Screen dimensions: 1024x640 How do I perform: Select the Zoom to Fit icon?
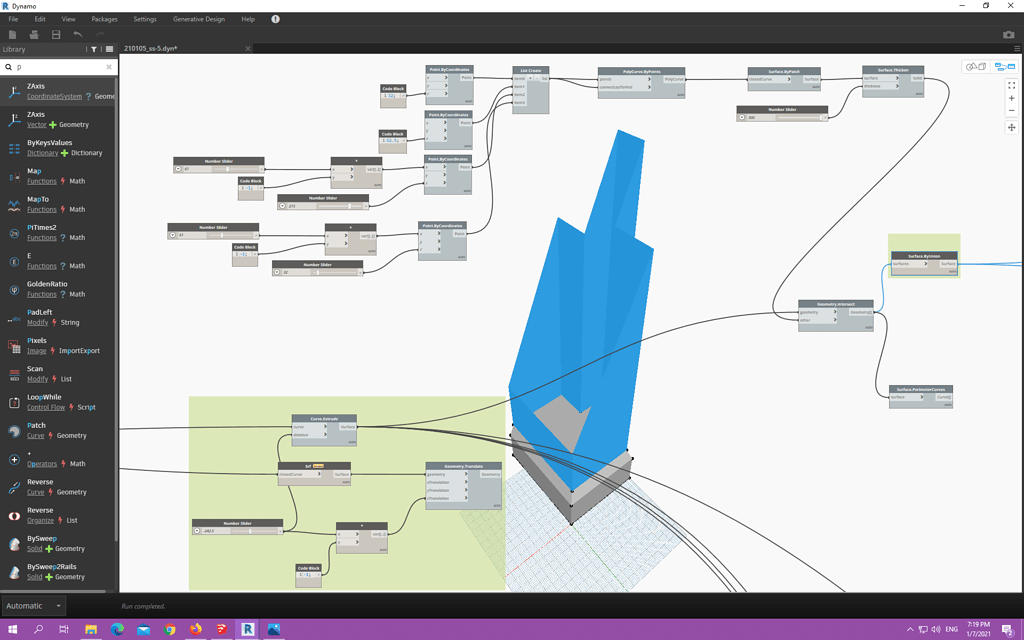(1011, 85)
